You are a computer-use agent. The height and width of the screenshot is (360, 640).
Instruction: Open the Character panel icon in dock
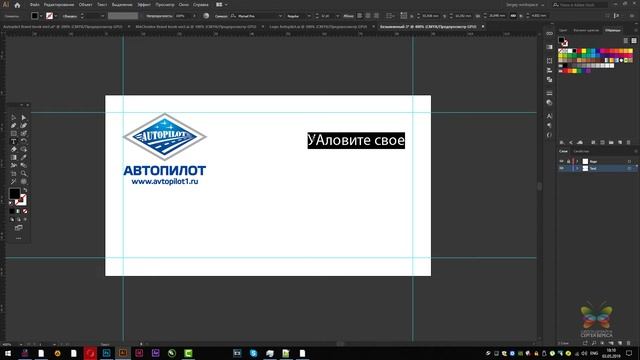pyautogui.click(x=549, y=116)
